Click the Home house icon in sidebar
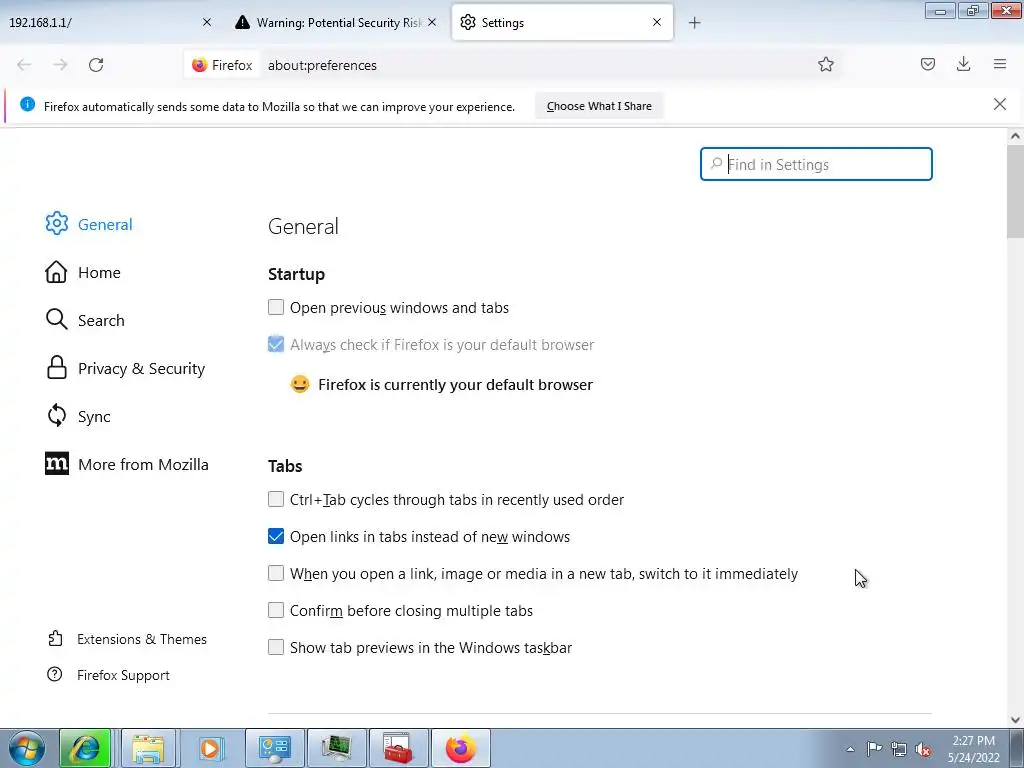1024x768 pixels. point(56,272)
